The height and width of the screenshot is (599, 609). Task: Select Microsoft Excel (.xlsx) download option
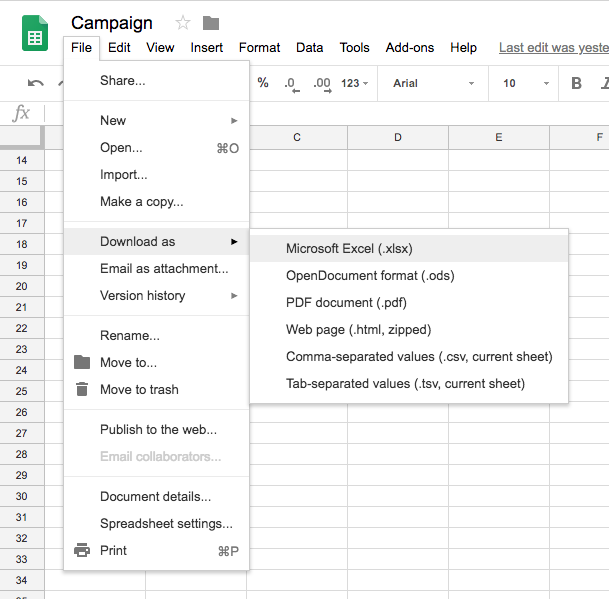pos(349,248)
